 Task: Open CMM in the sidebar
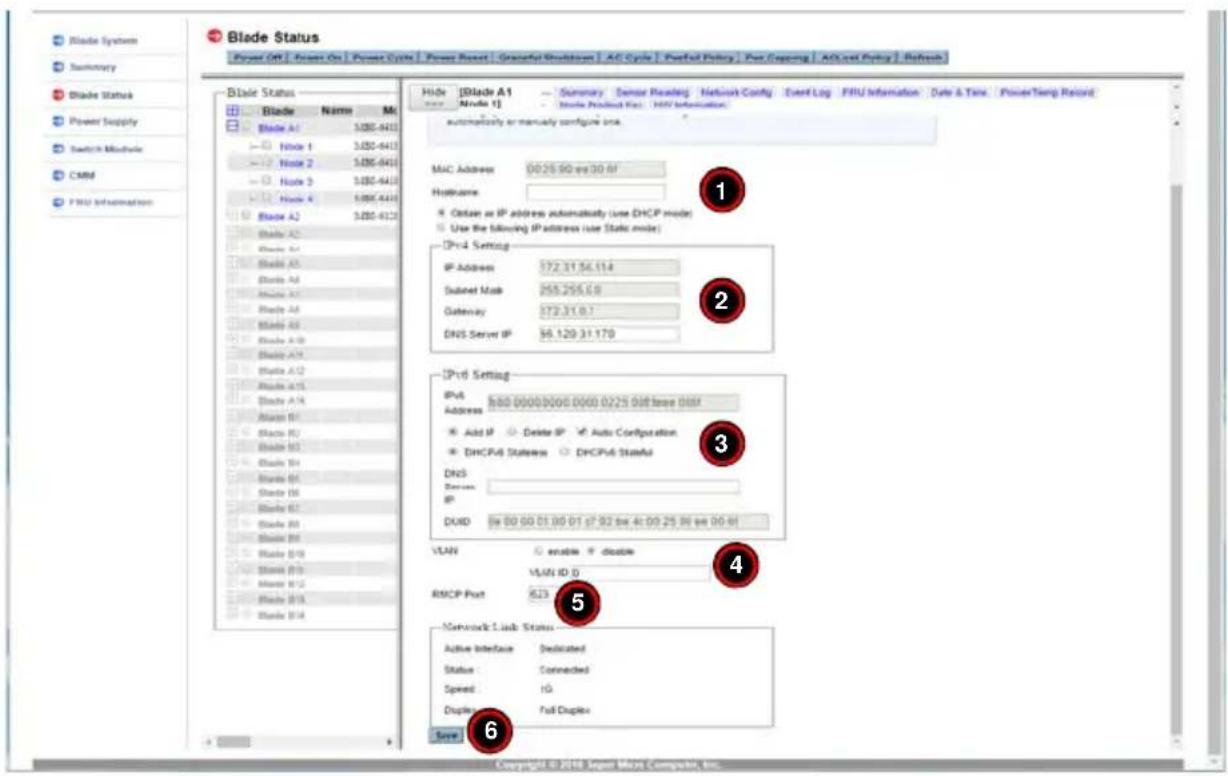click(x=81, y=174)
